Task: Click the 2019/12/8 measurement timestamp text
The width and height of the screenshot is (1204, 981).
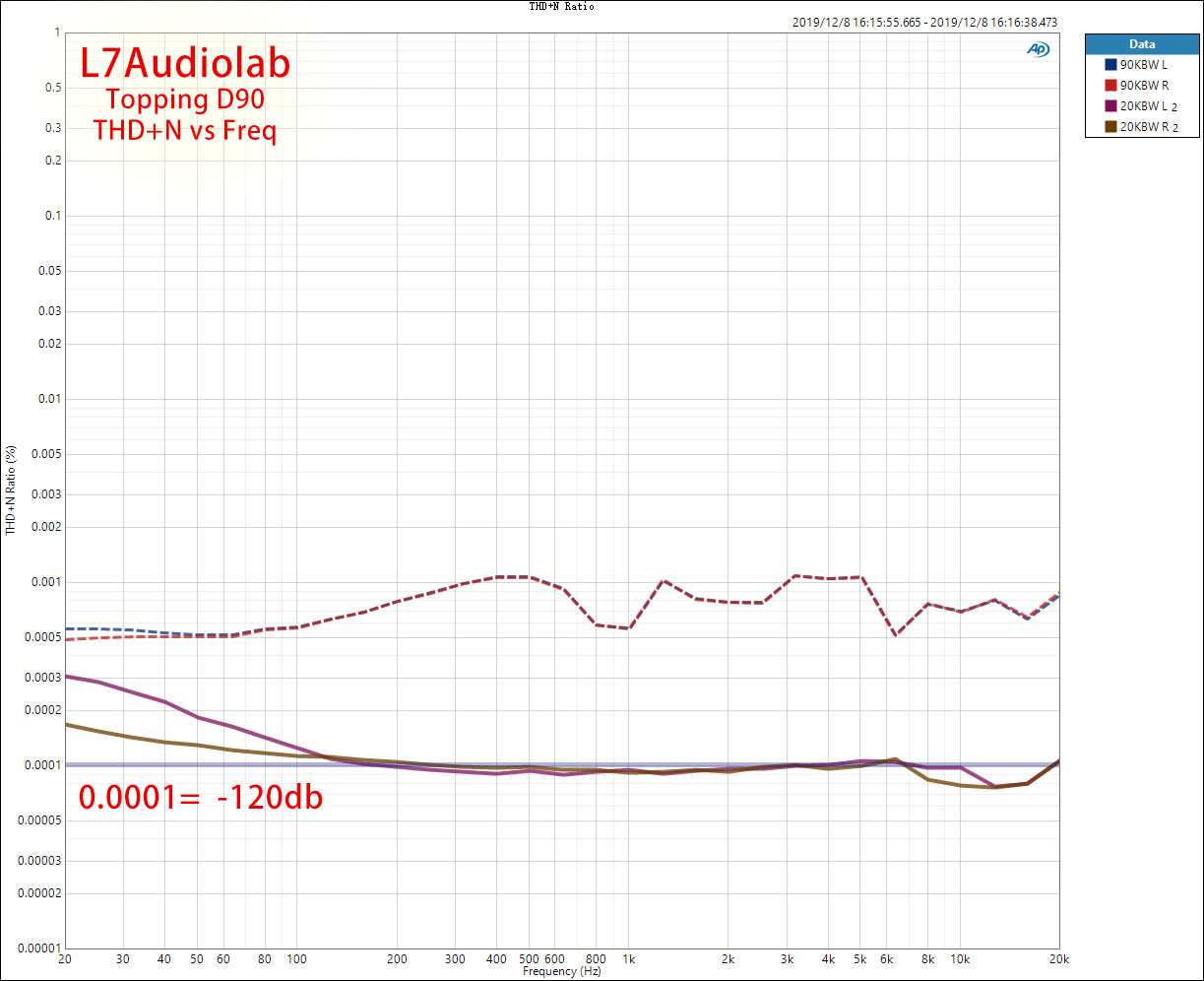Action: 923,22
